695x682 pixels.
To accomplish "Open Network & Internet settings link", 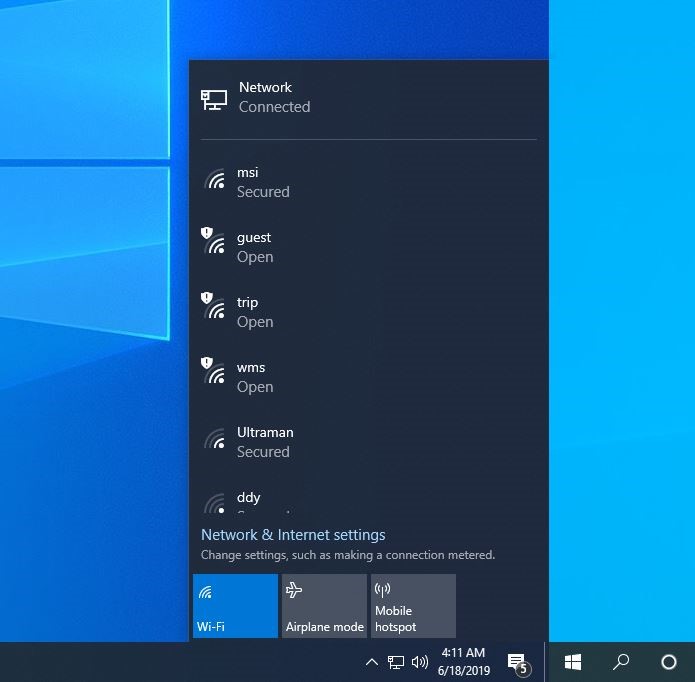I will point(293,535).
